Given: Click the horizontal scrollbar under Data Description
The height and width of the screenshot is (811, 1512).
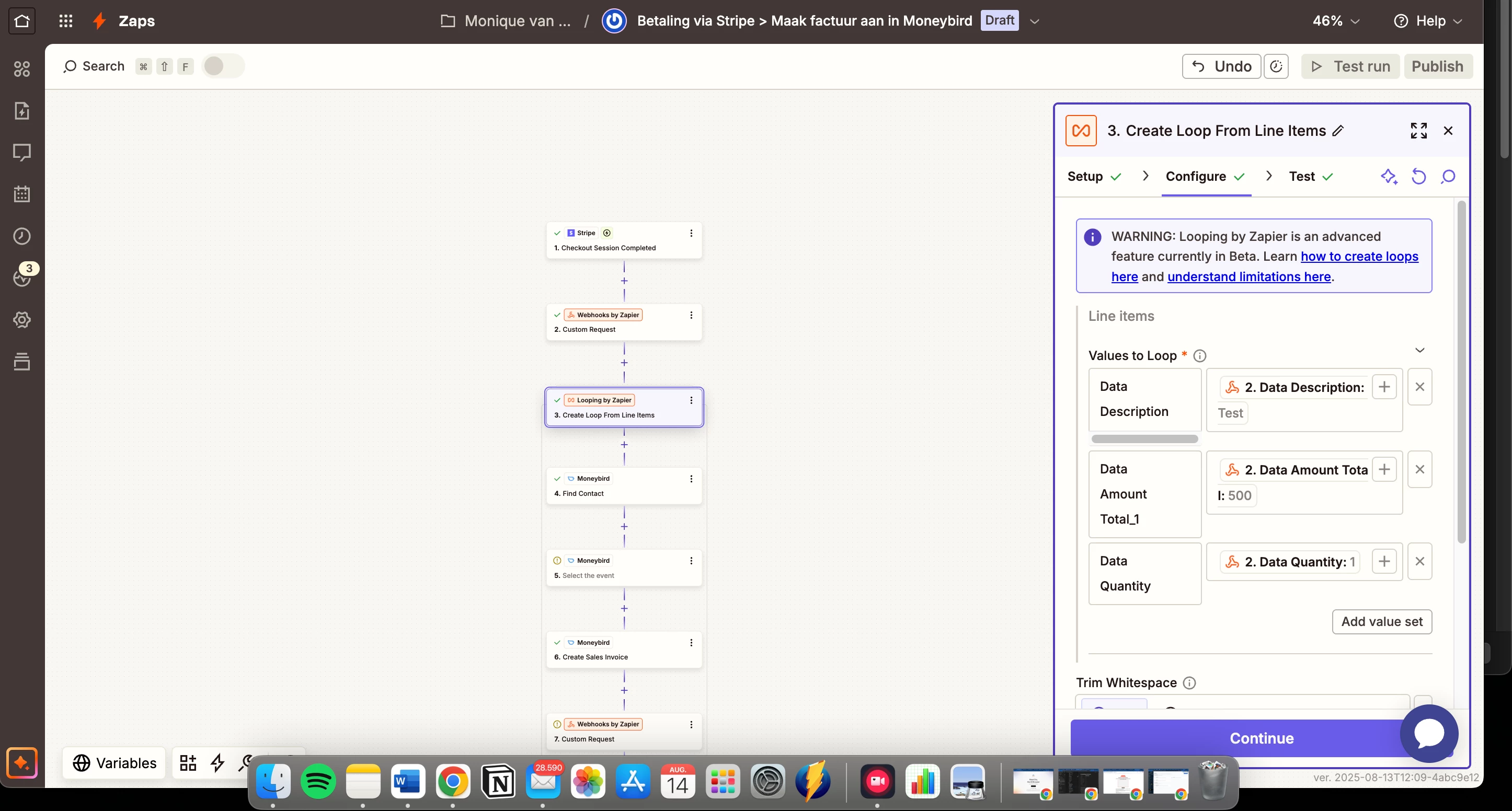Looking at the screenshot, I should [1144, 439].
